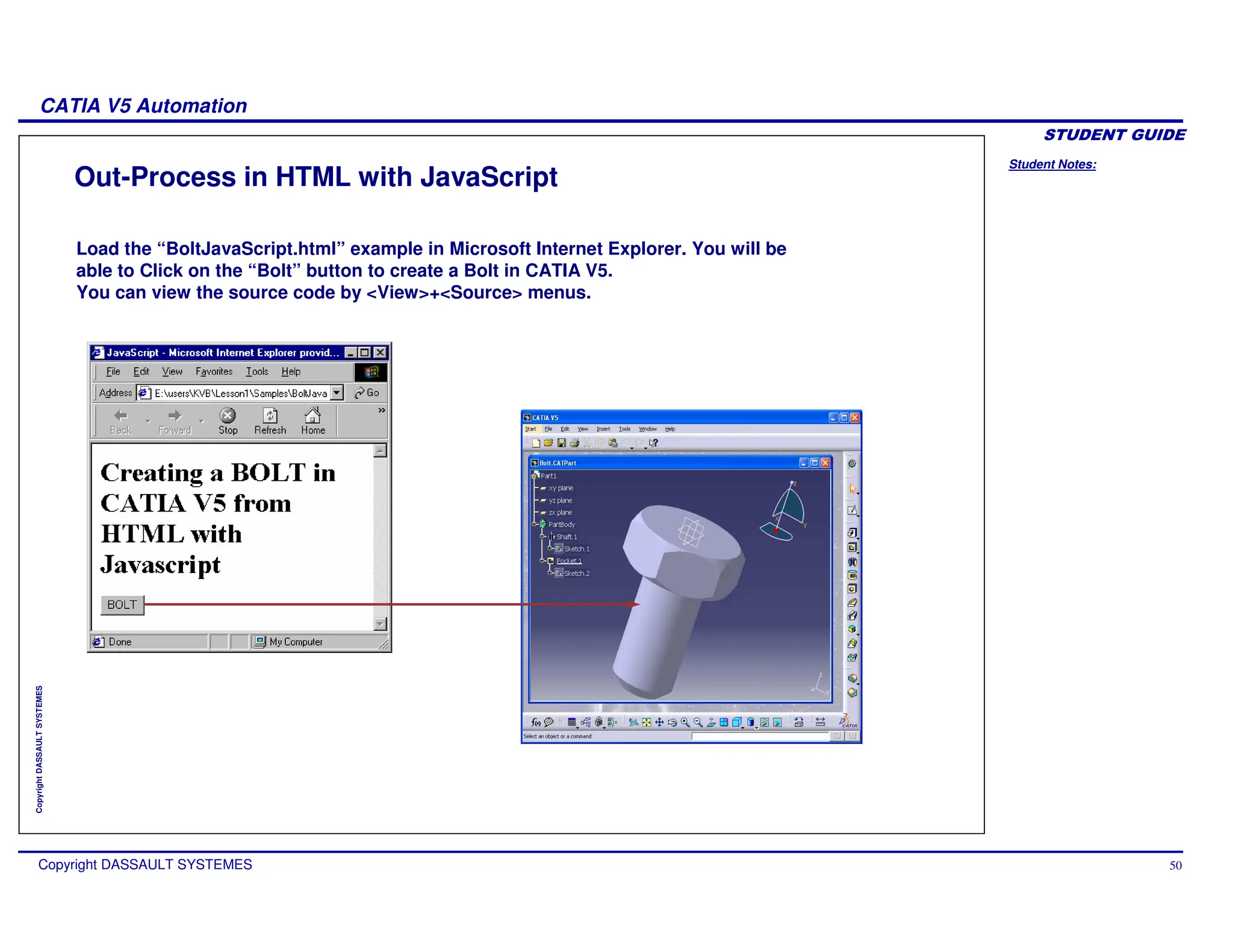Click the Go button next to Address bar
Viewport: 1233px width, 952px height.
[367, 393]
